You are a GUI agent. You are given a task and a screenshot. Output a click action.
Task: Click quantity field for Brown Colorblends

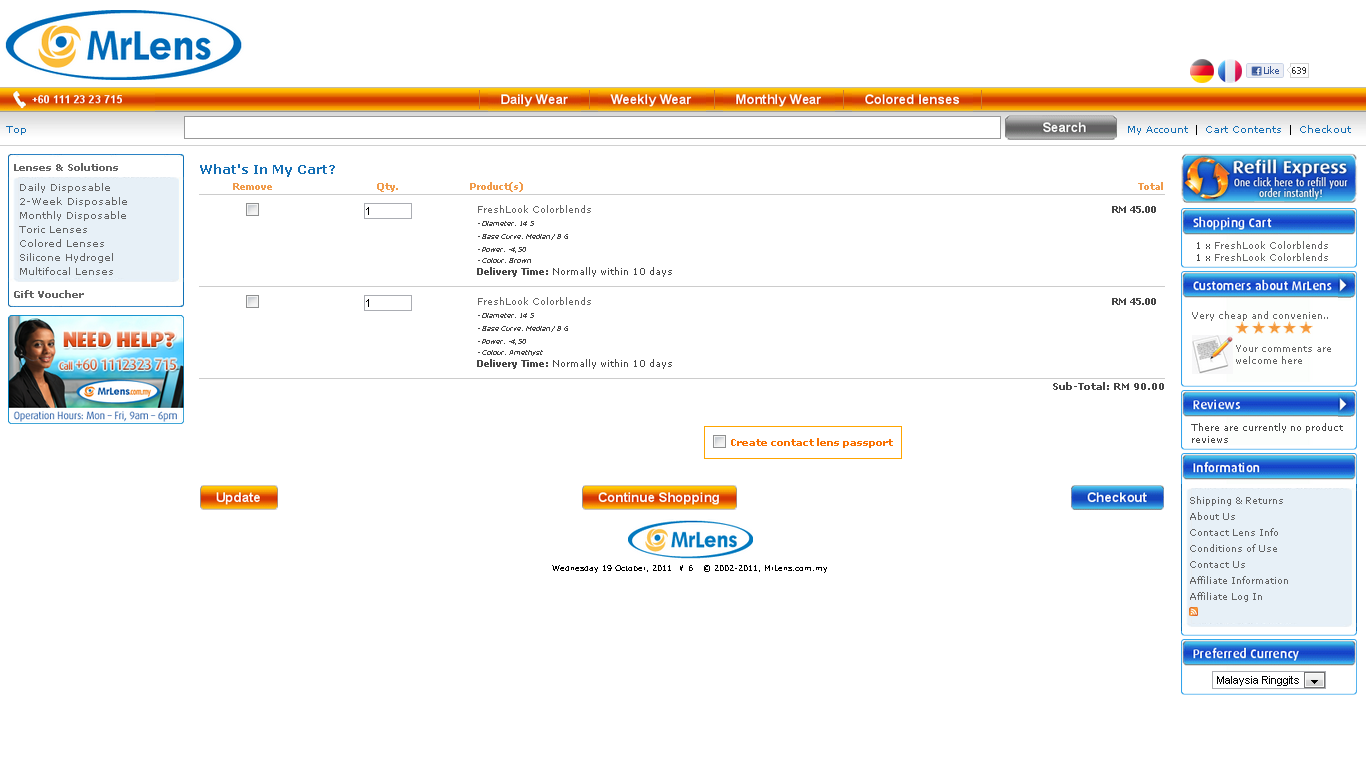click(388, 211)
